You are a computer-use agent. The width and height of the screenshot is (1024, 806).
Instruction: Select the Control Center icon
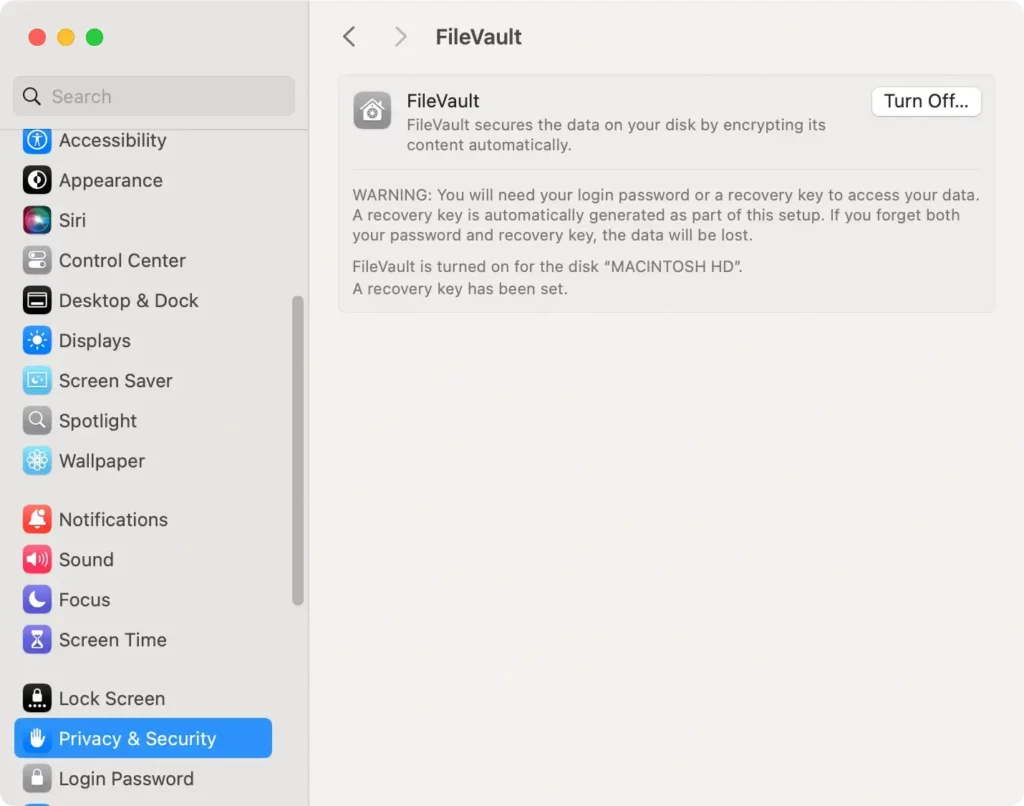coord(37,261)
